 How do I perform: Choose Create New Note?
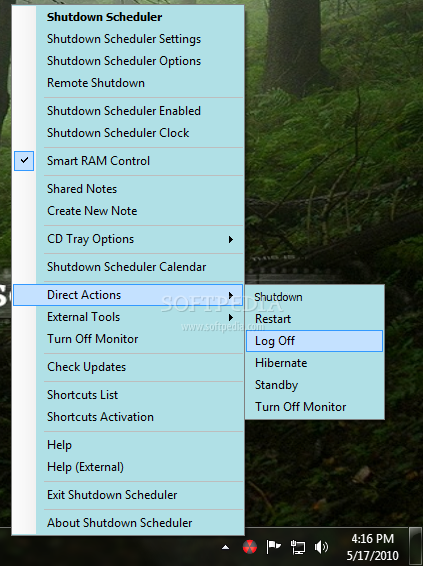pyautogui.click(x=128, y=211)
